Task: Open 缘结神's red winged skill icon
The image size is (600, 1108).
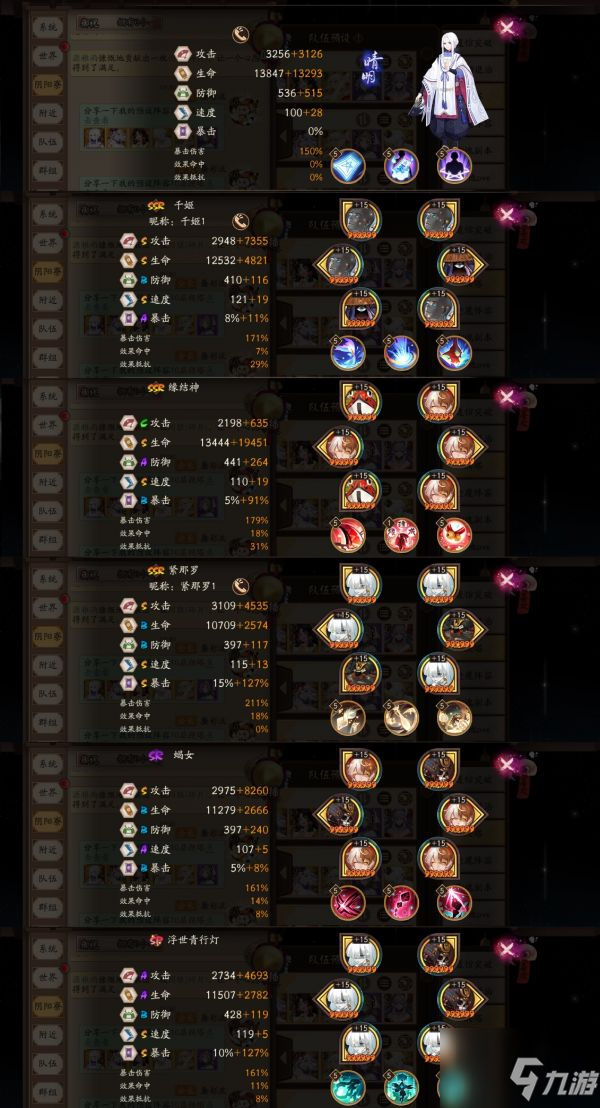Action: [348, 535]
